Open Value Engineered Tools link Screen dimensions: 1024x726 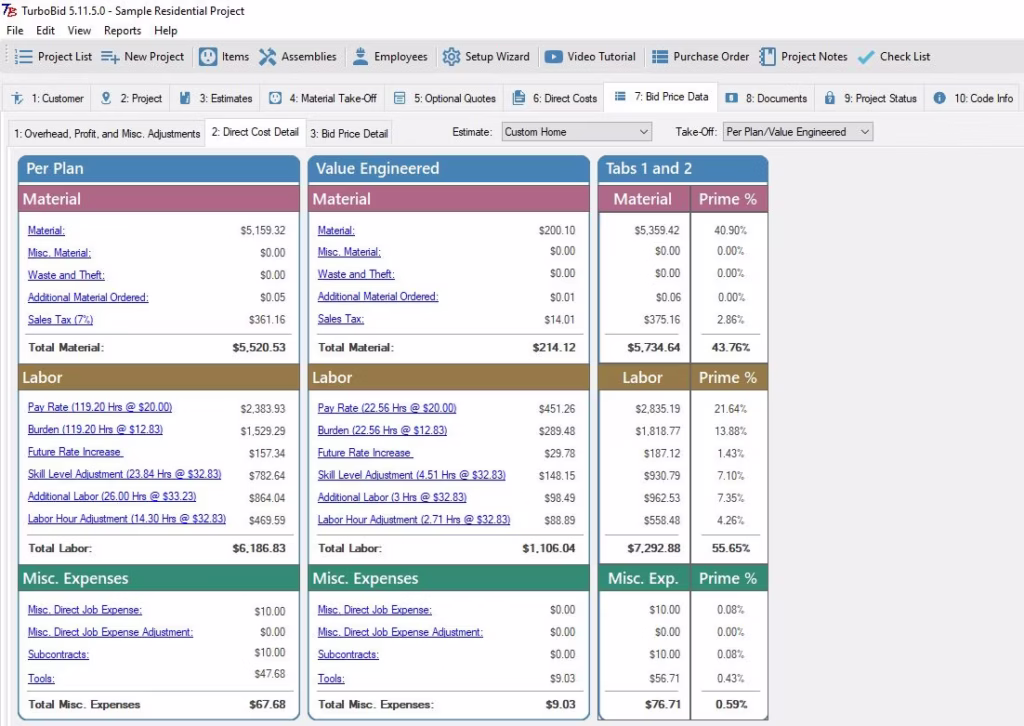pos(331,678)
